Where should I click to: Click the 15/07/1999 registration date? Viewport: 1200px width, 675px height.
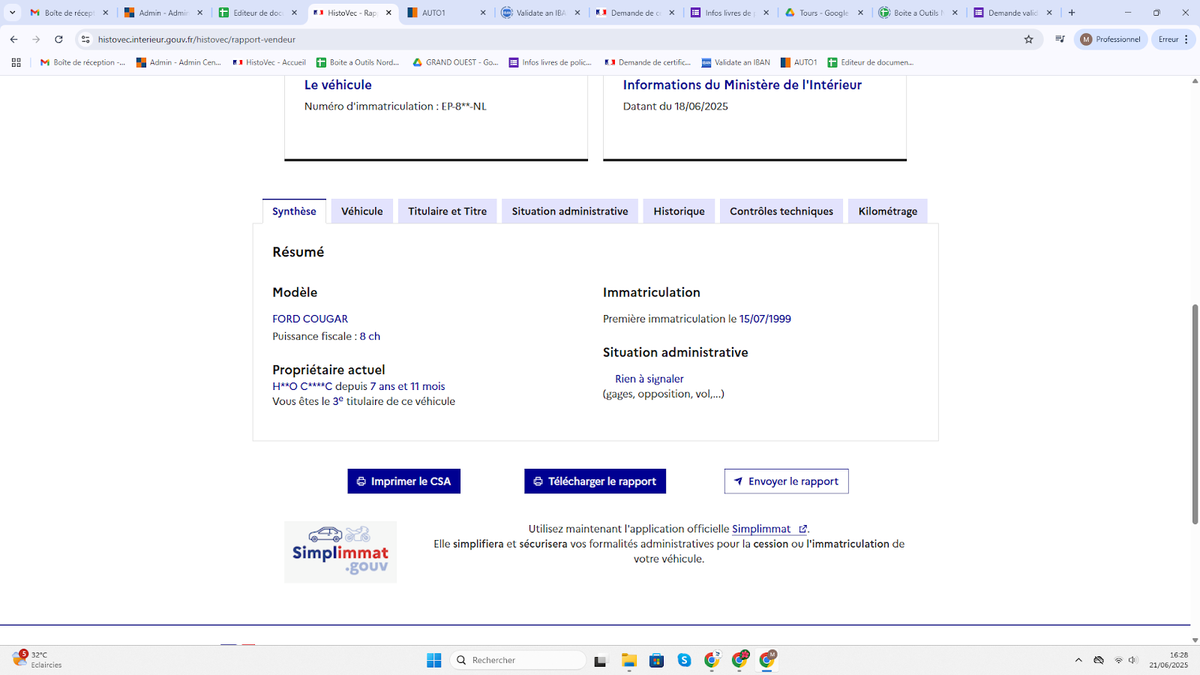point(765,319)
